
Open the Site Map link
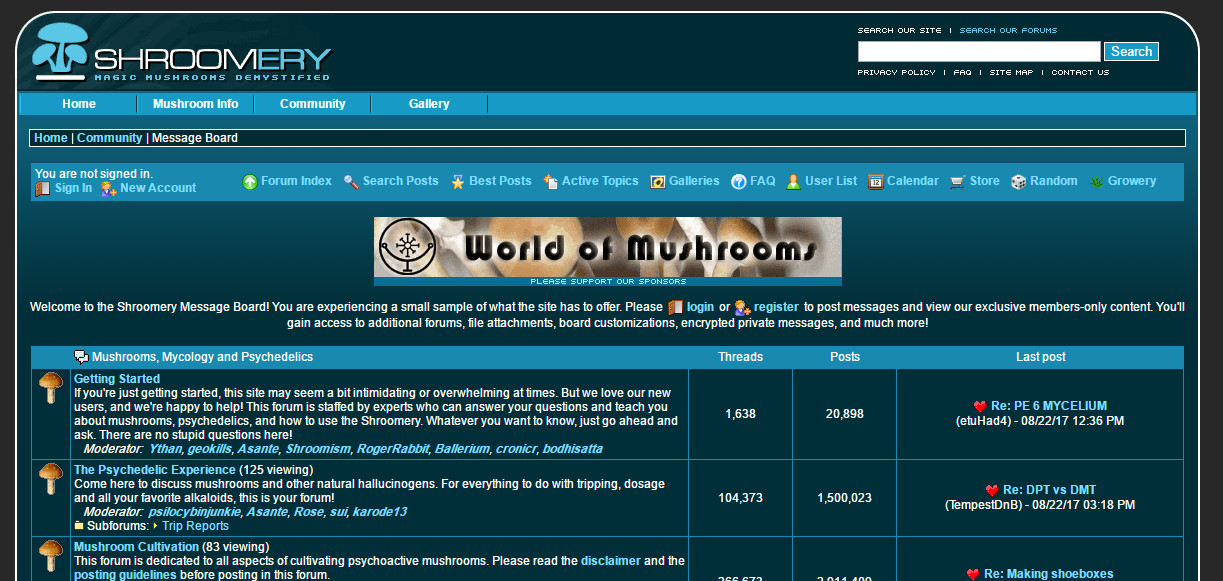pyautogui.click(x=1011, y=73)
